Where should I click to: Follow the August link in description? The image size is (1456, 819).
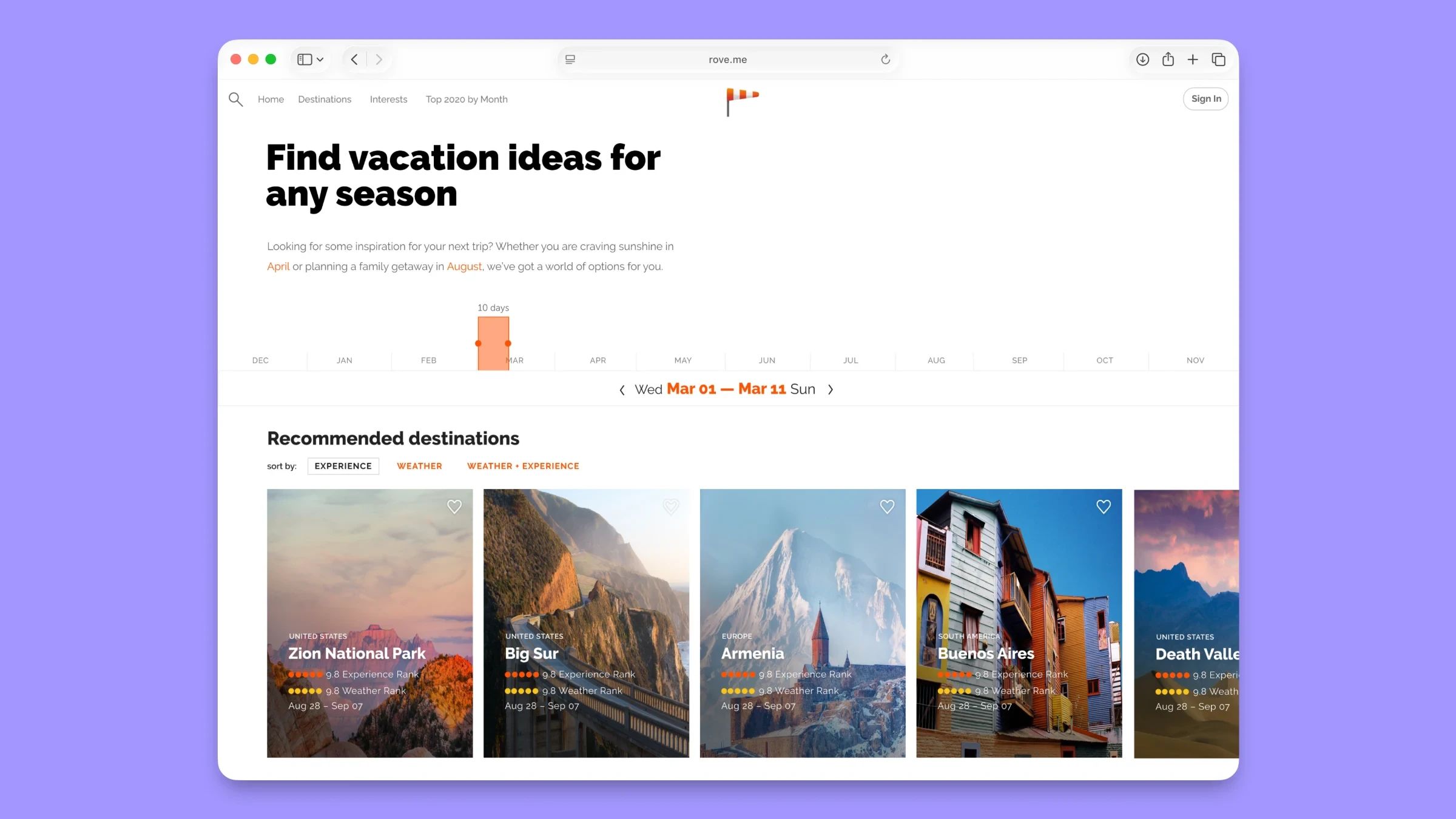(464, 266)
